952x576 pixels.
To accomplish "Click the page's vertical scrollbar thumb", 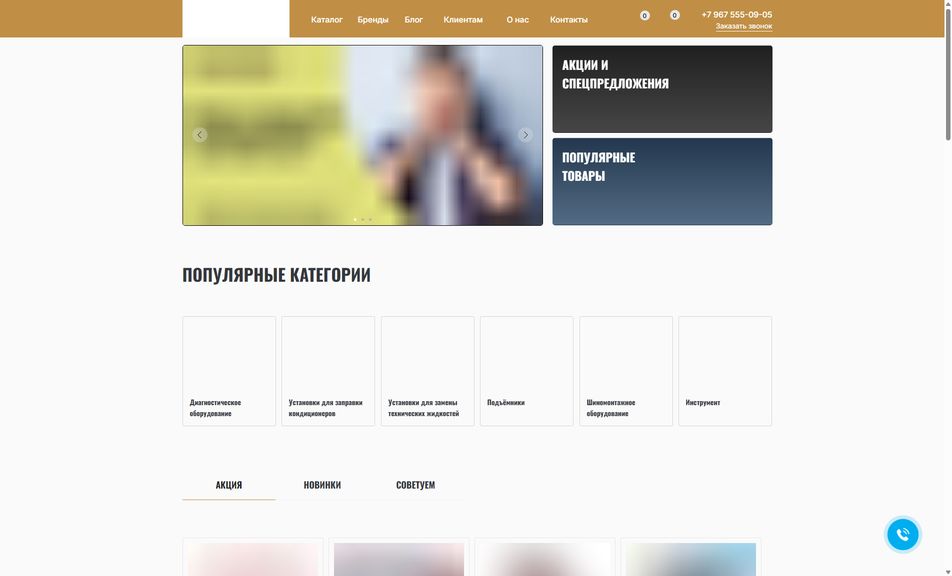I will point(948,74).
